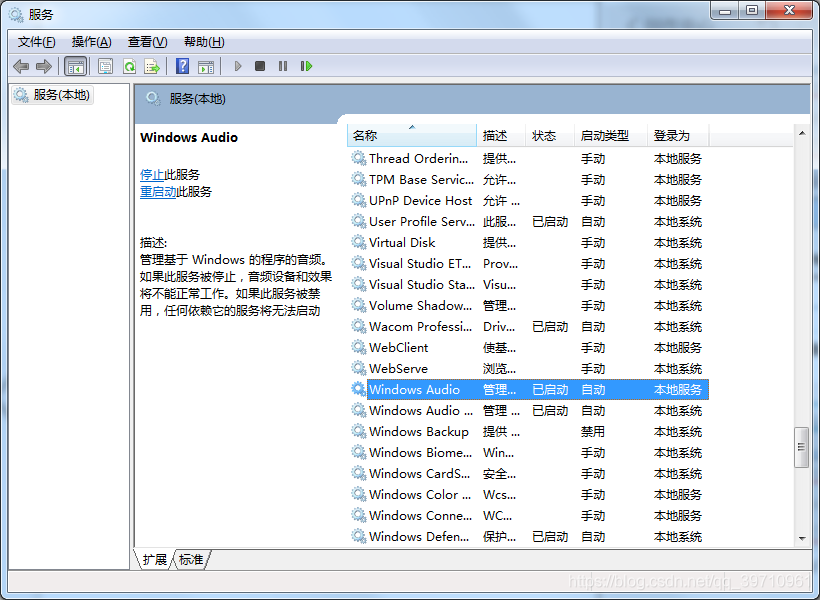Maximize the 服务 window

point(752,10)
